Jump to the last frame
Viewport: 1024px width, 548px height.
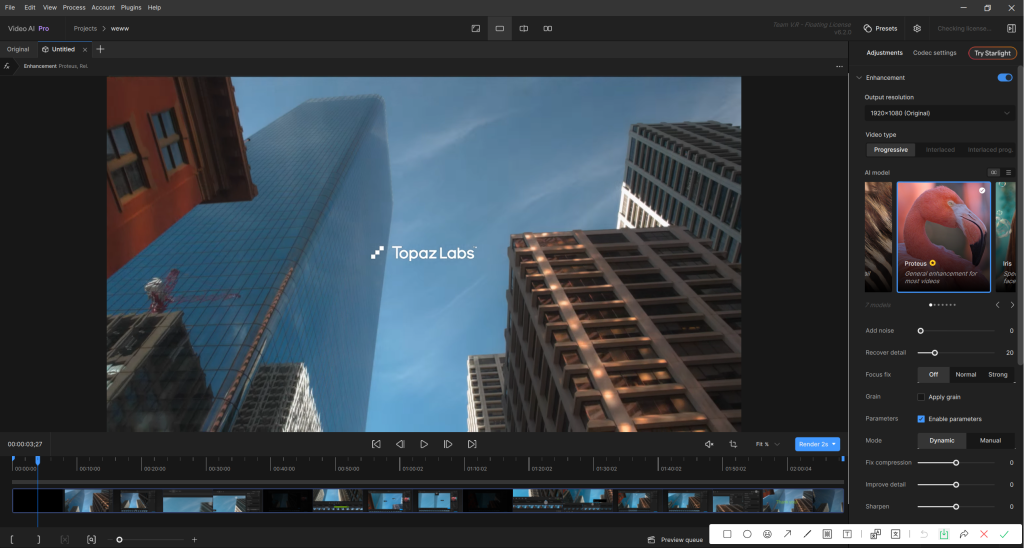(x=472, y=444)
